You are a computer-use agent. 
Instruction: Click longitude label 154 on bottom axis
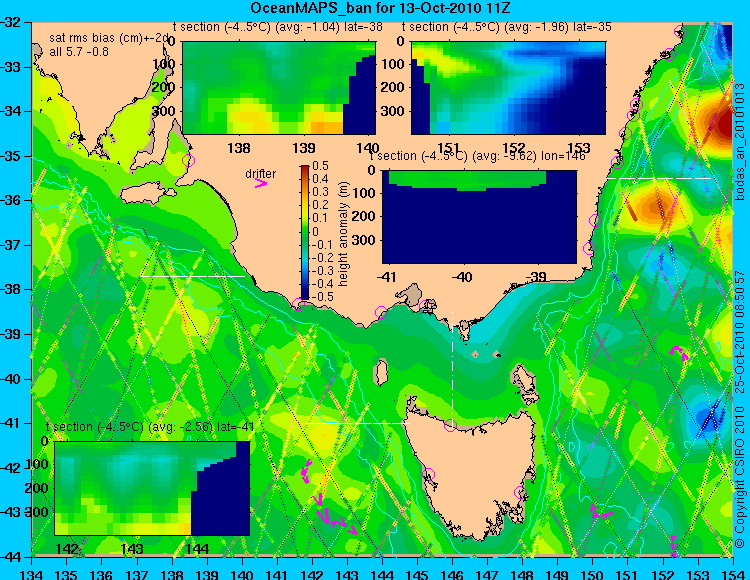click(x=733, y=574)
